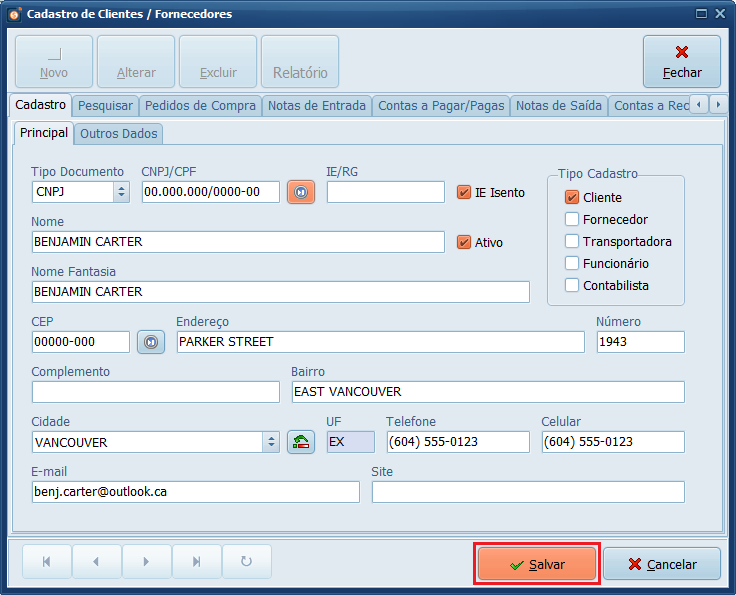This screenshot has height=595, width=736.
Task: Go to the first record
Action: pos(46,562)
